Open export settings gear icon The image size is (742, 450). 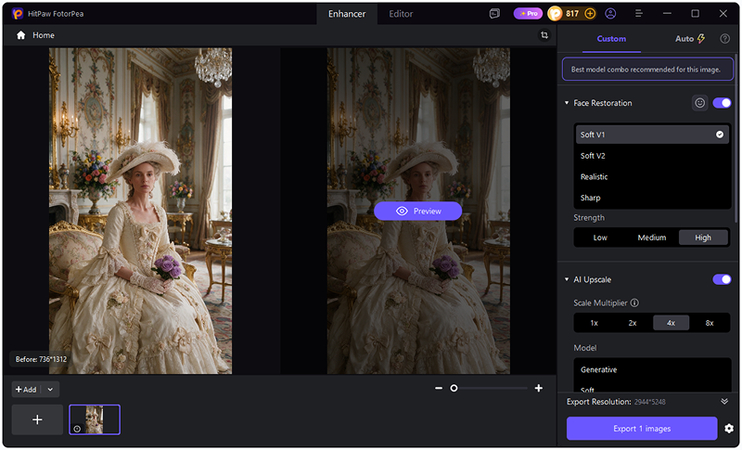[x=729, y=428]
